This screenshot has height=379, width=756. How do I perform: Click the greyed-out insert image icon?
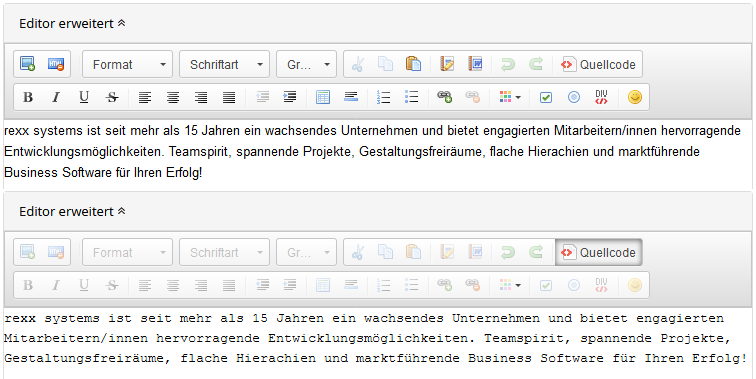point(27,252)
